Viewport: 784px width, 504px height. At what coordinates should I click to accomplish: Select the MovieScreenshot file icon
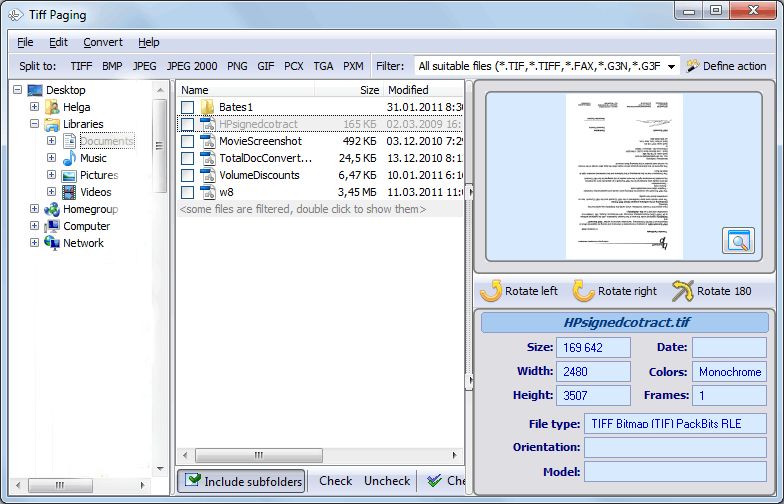pos(208,141)
